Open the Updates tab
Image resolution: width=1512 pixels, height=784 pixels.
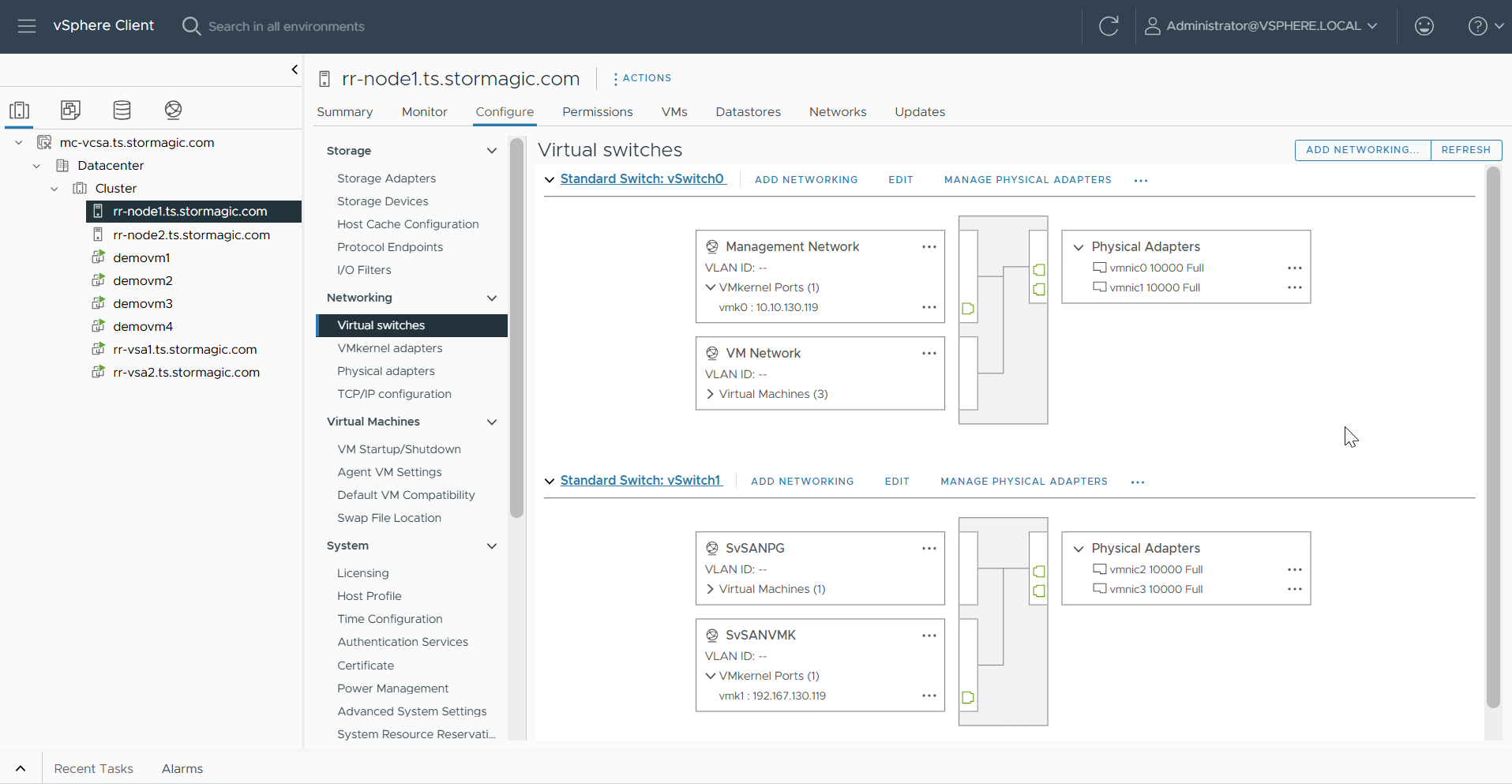coord(920,112)
